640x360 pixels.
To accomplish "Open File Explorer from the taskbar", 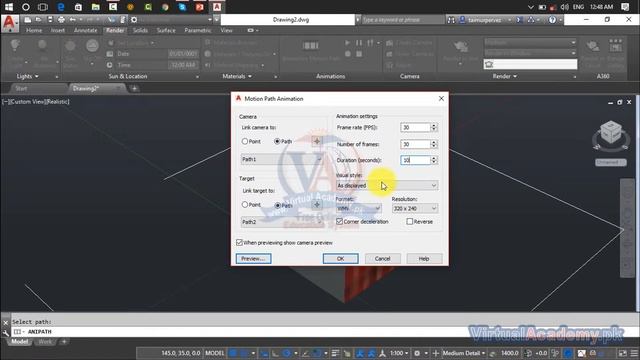I will tap(96, 7).
